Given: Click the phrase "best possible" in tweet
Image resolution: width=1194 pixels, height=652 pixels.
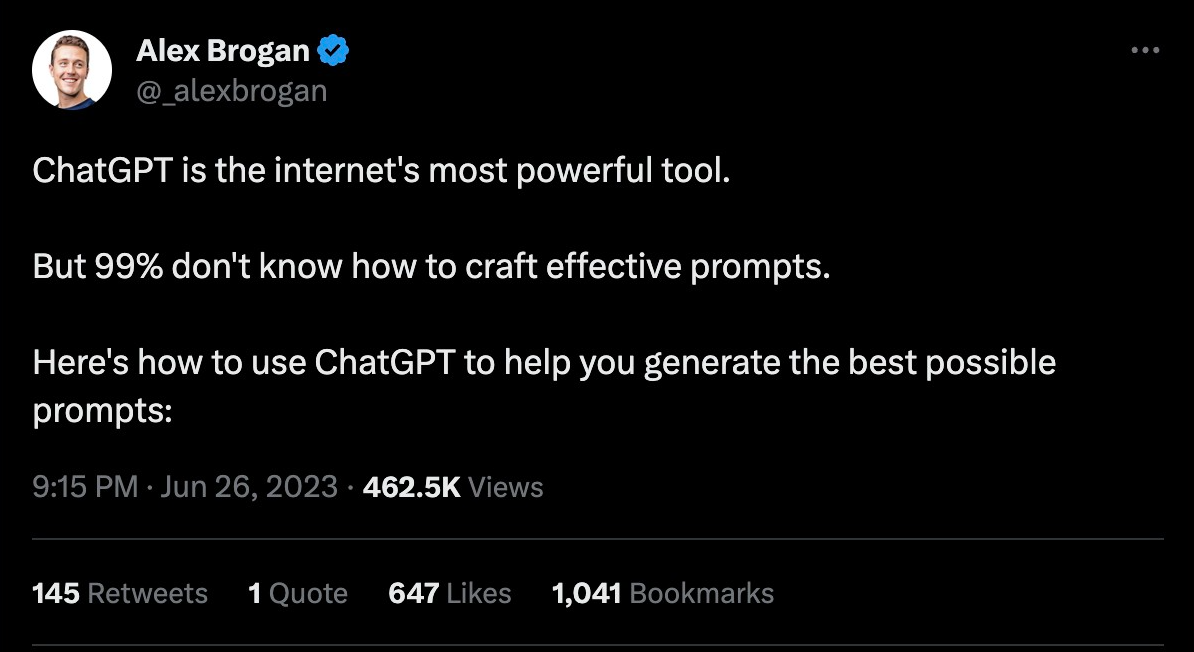Looking at the screenshot, I should click(x=952, y=362).
